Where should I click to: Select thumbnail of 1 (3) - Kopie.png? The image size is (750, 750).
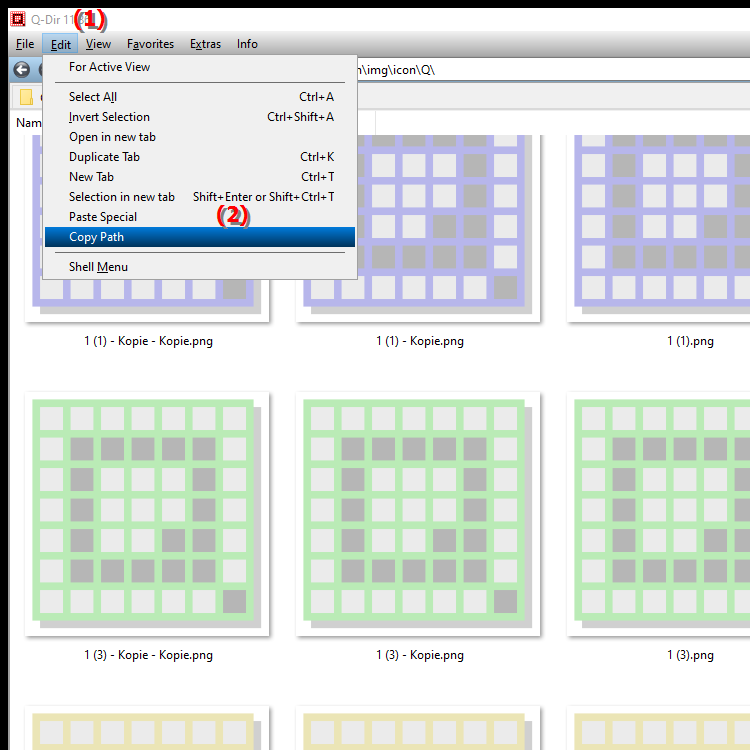[418, 514]
